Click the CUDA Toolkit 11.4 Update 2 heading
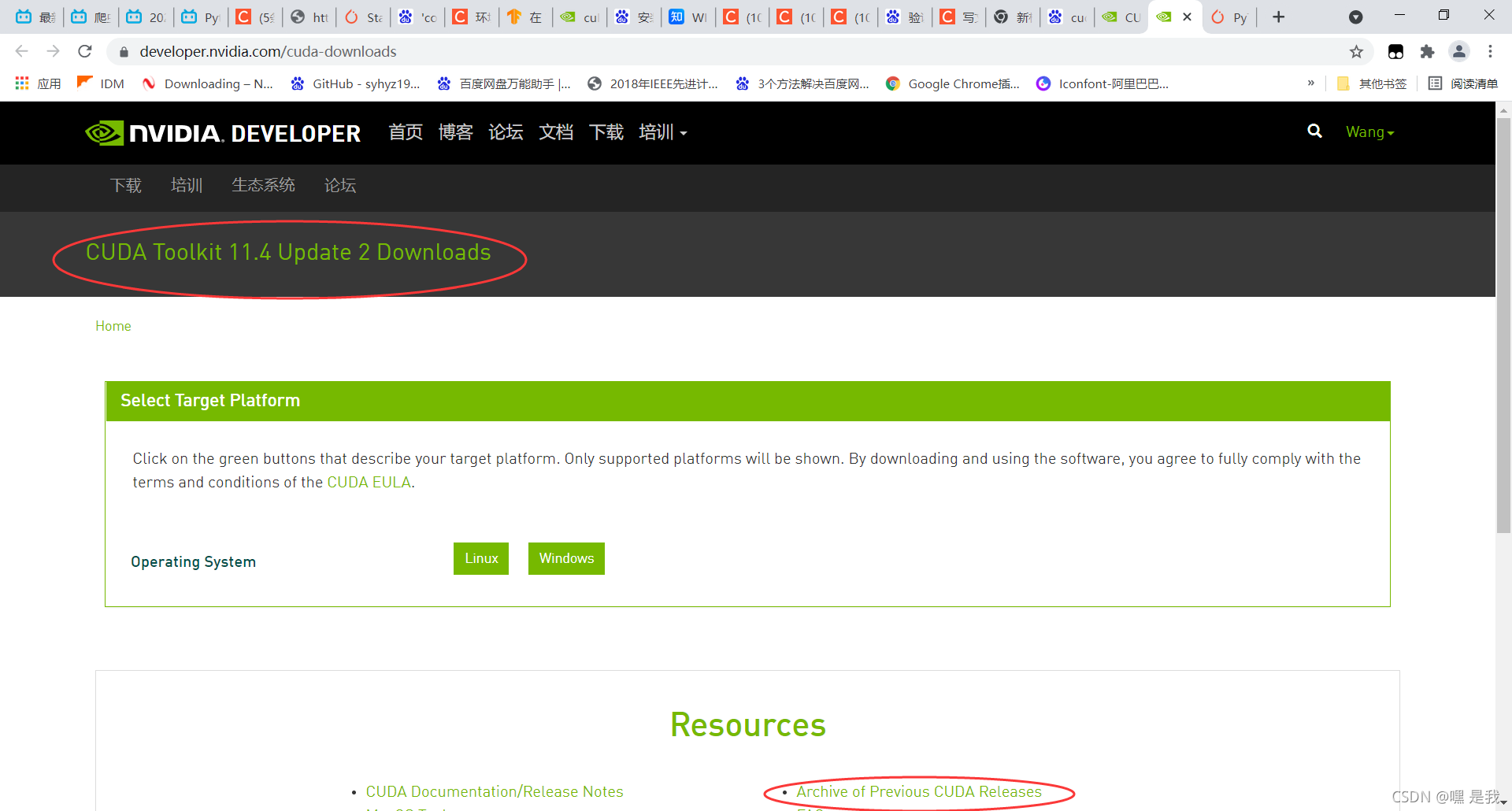1512x811 pixels. (x=288, y=252)
